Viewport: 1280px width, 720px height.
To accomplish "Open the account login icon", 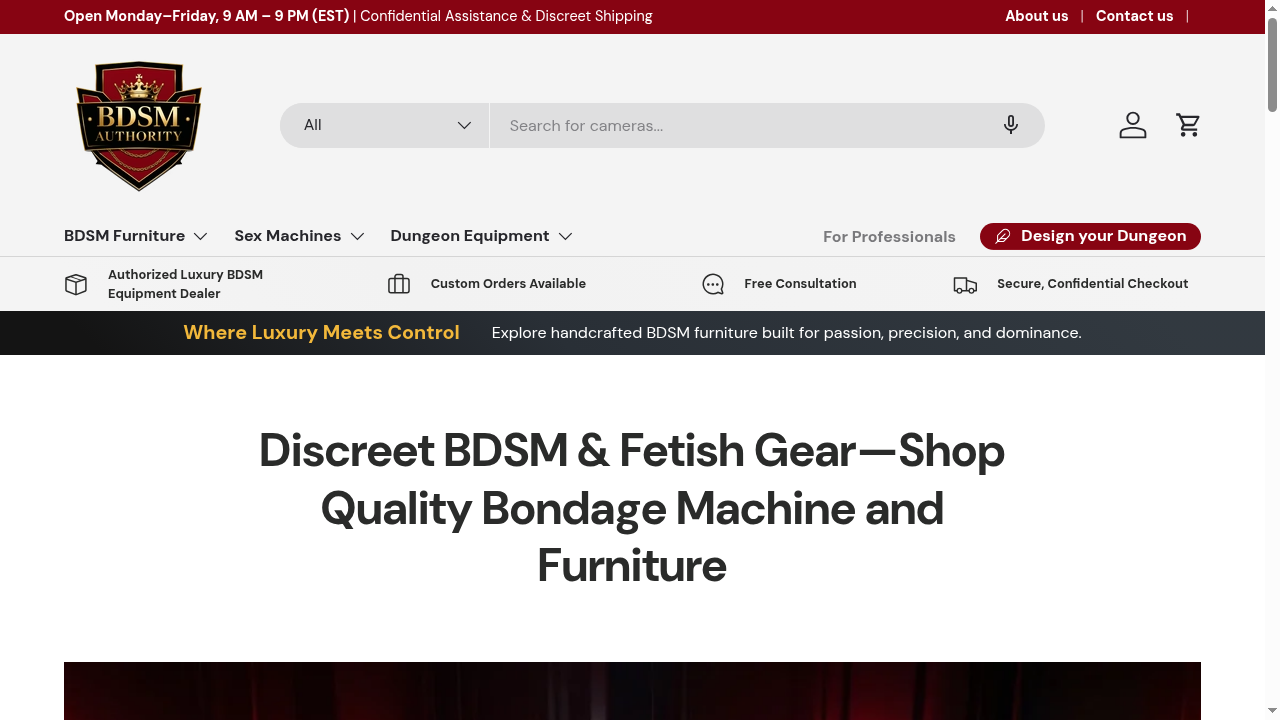I will [1132, 125].
